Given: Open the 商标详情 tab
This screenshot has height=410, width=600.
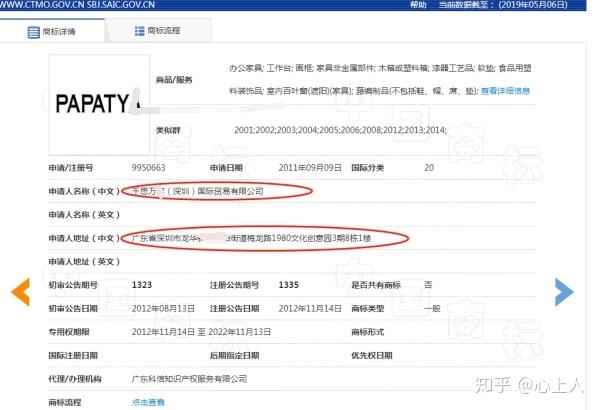Looking at the screenshot, I should pyautogui.click(x=52, y=31).
